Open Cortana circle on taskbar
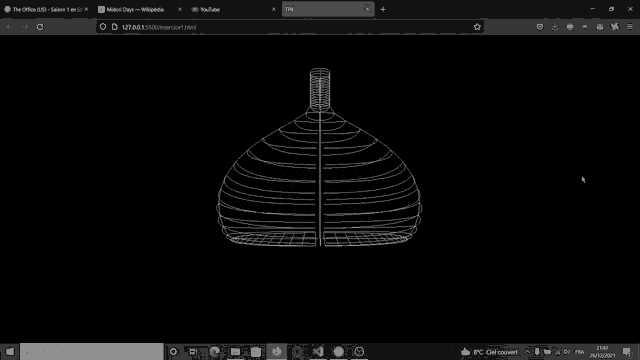This screenshot has height=360, width=640. 173,351
